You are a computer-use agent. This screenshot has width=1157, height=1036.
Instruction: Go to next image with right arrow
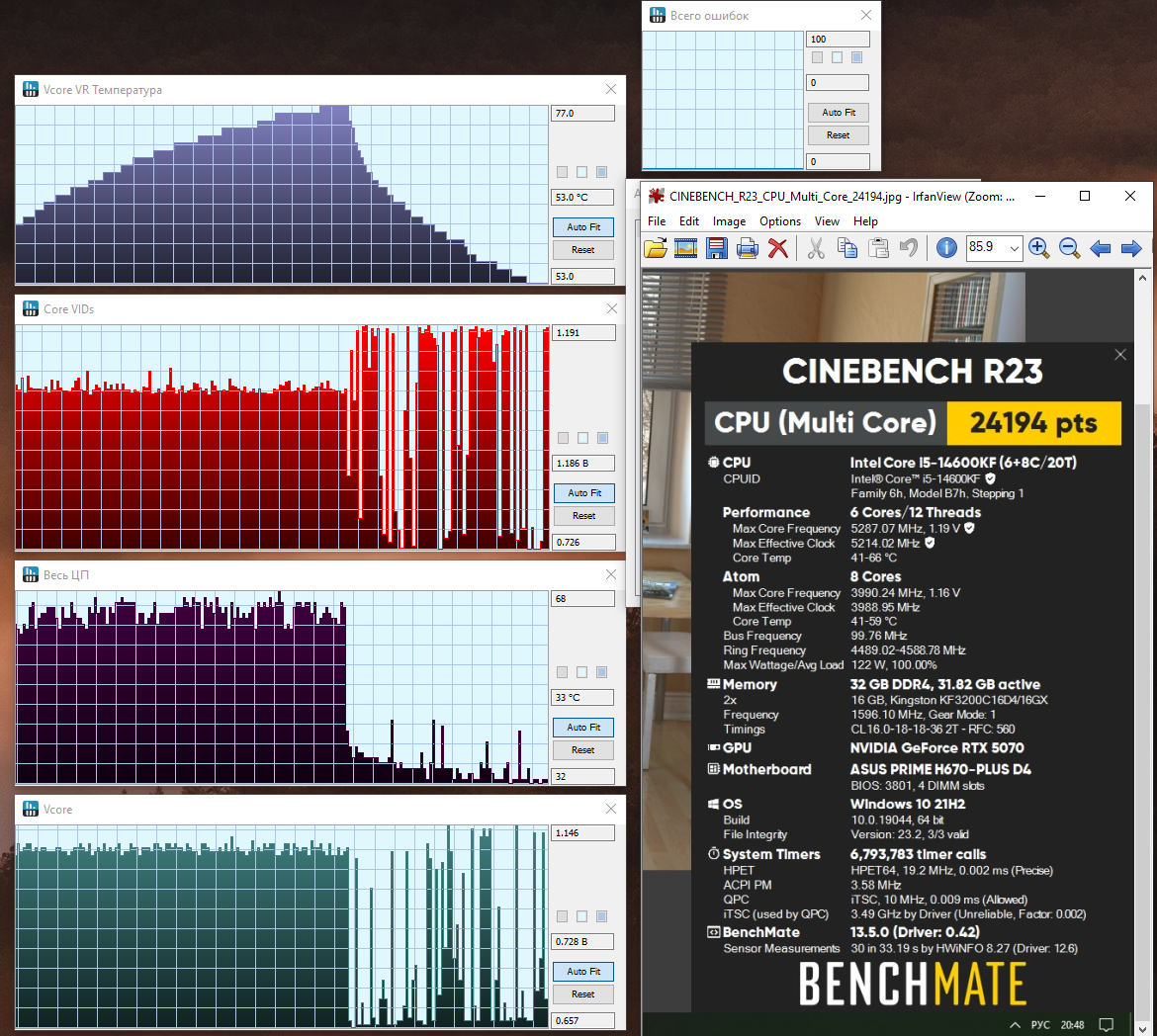[1131, 248]
